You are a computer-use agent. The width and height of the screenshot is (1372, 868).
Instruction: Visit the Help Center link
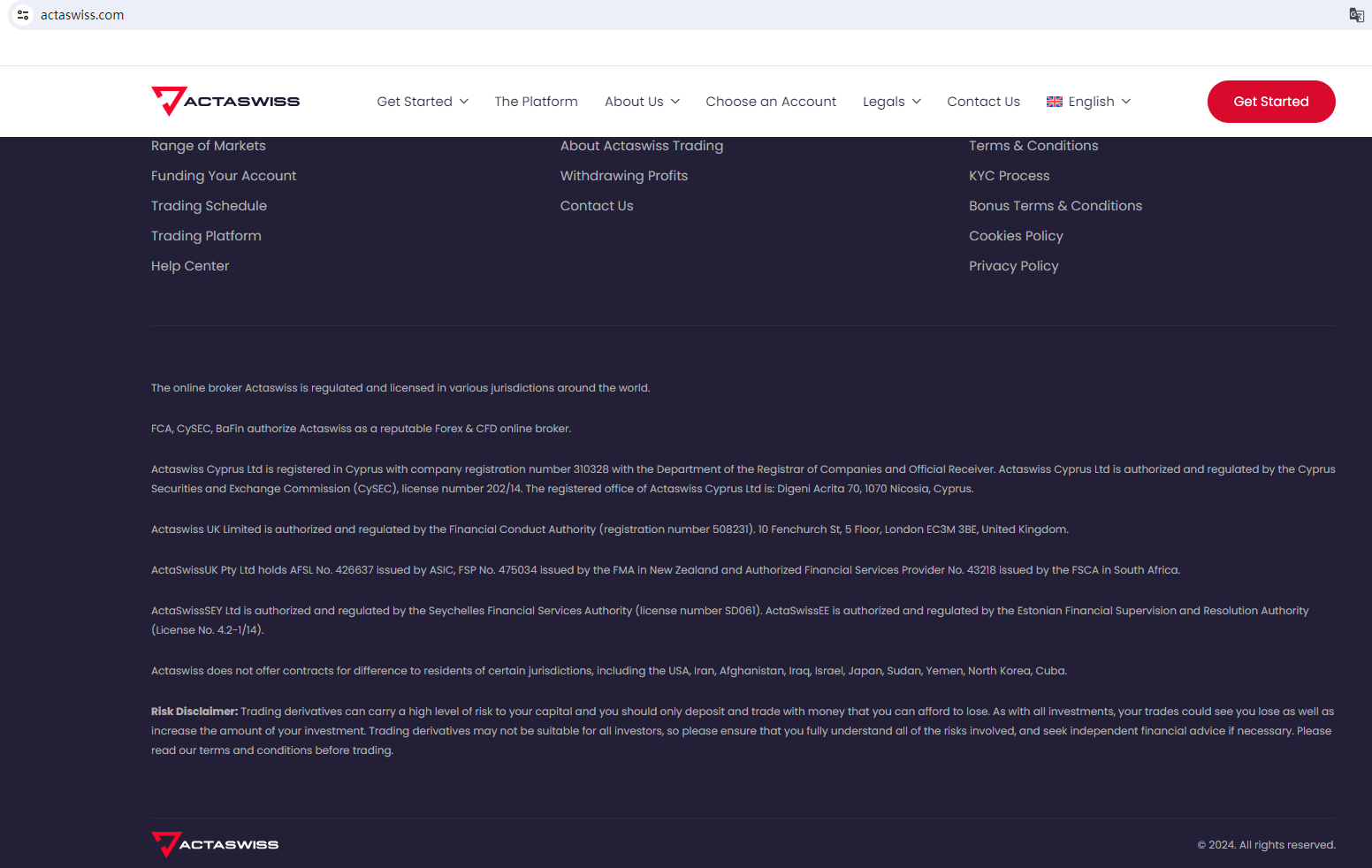click(190, 266)
